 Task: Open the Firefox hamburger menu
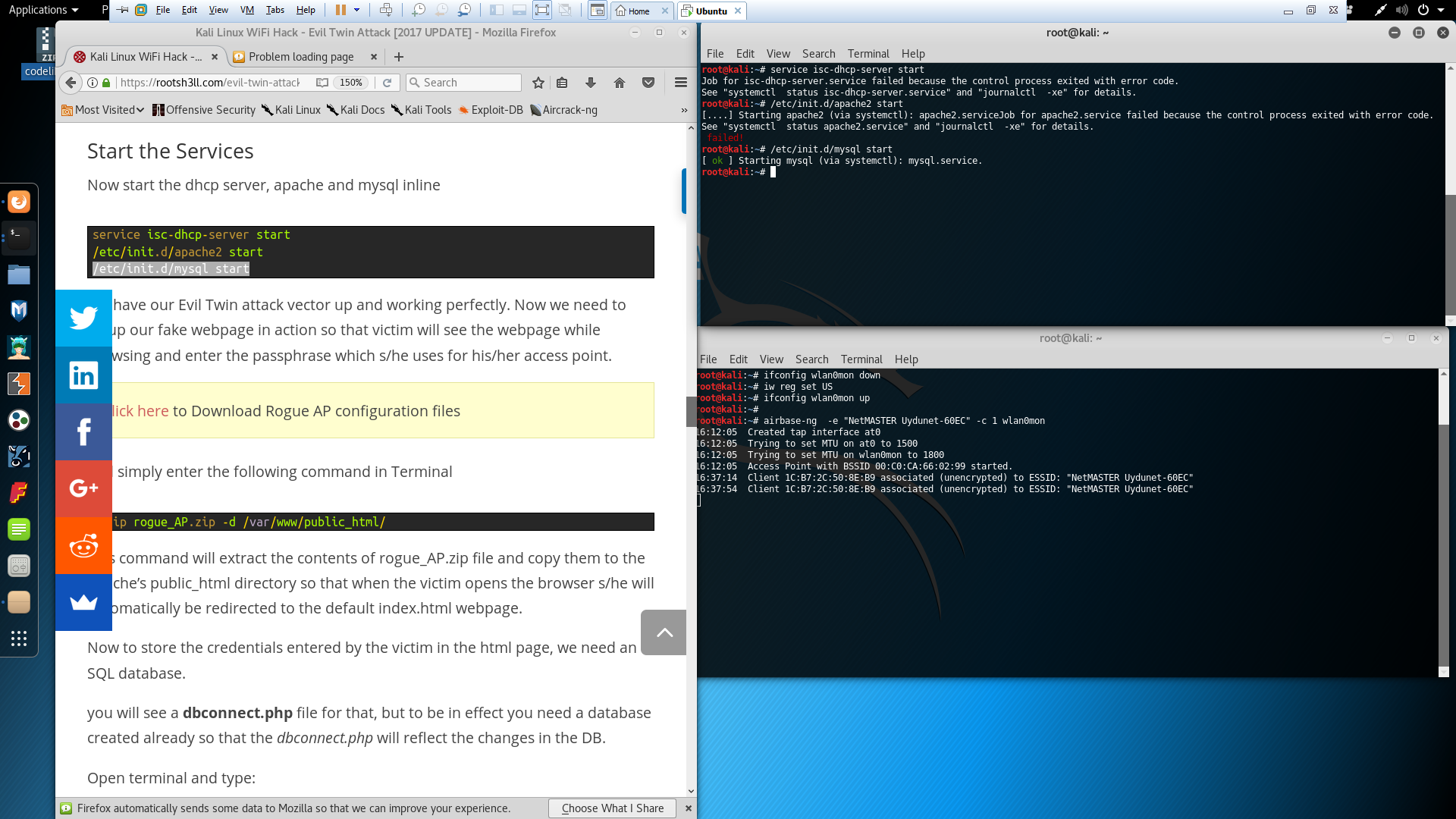[x=681, y=83]
